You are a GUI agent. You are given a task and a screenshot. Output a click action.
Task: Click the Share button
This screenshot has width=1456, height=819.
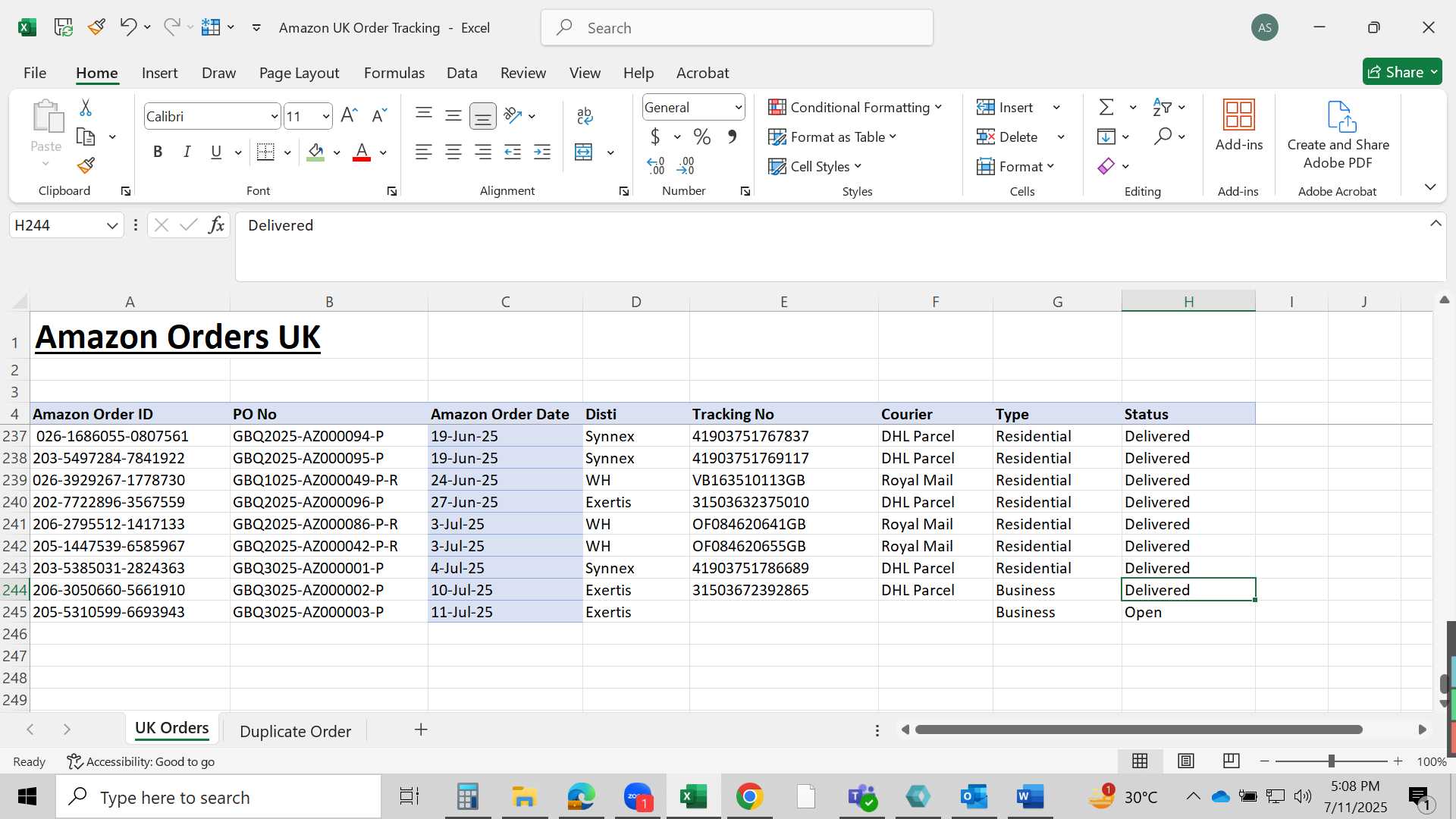pos(1402,72)
